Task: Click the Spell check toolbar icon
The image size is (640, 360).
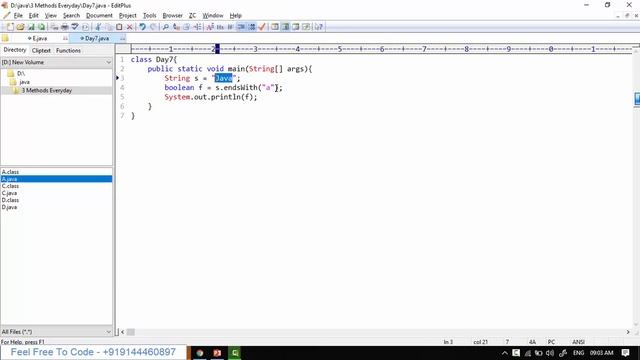Action: (x=75, y=27)
